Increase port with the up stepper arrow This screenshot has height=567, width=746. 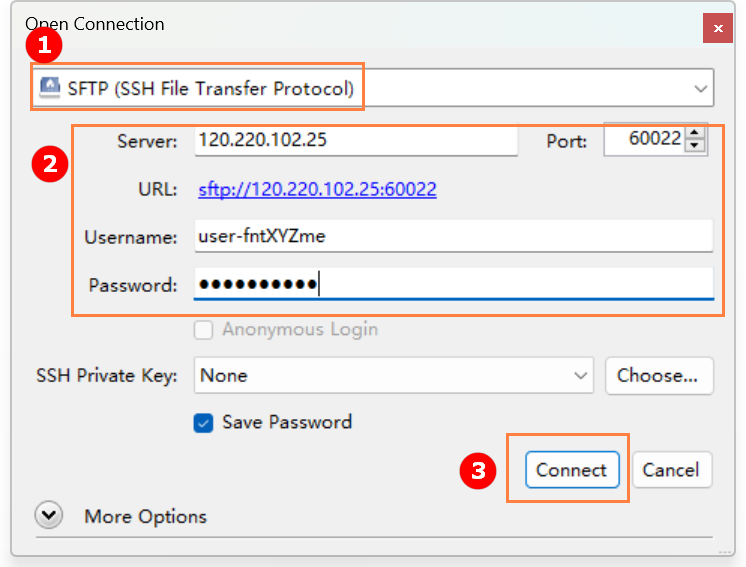coord(696,135)
